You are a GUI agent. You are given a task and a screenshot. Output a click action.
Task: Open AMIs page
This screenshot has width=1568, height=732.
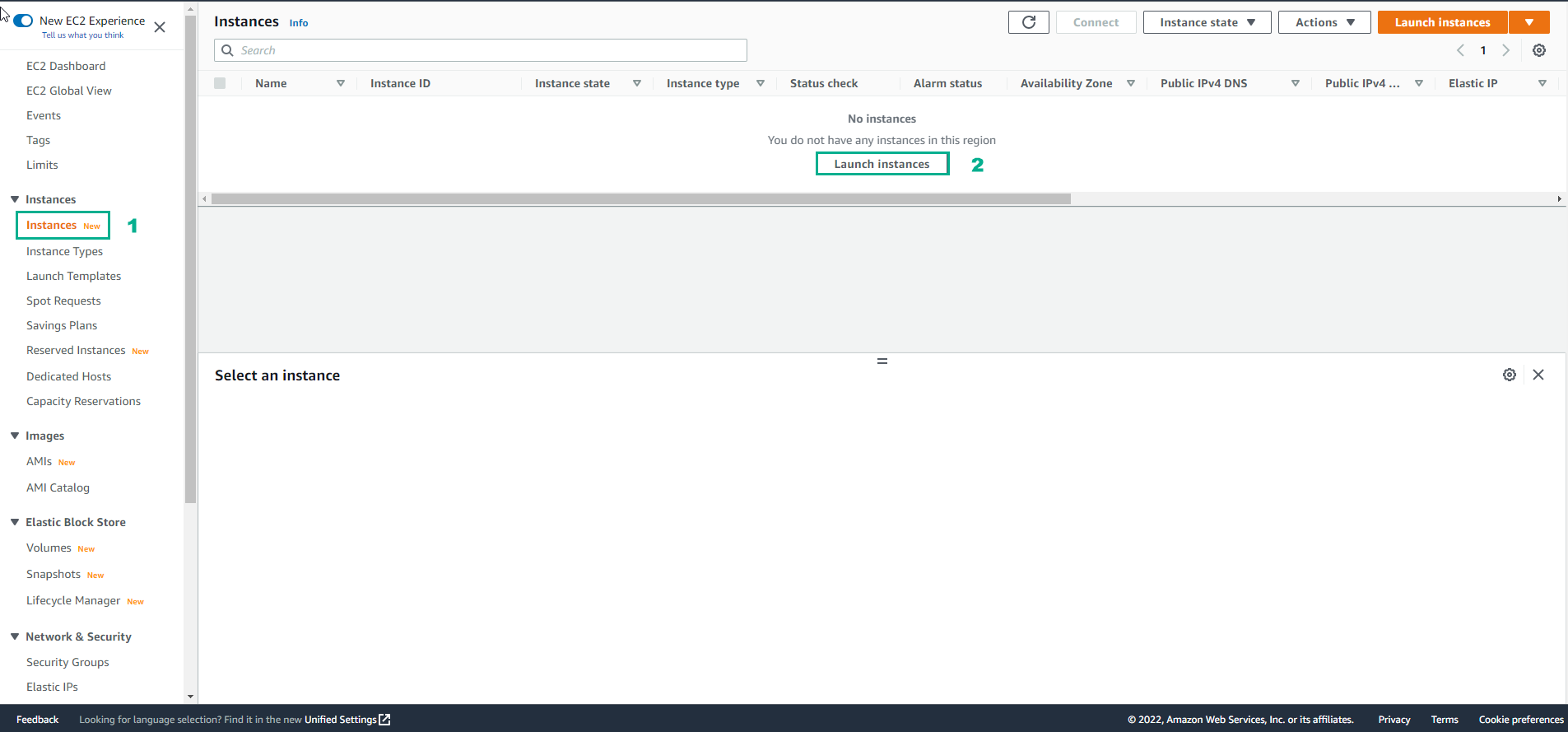[39, 461]
